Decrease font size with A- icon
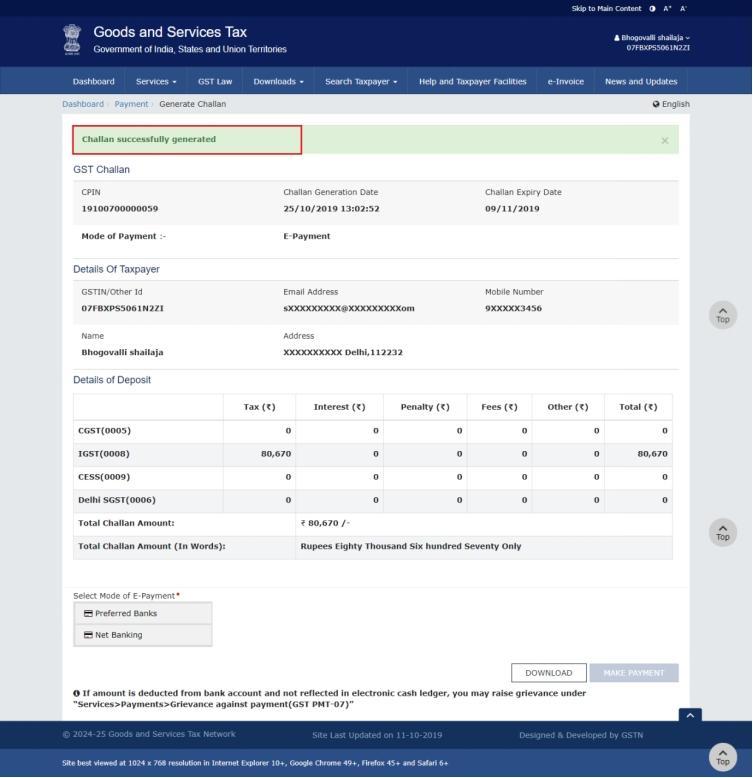753x778 pixels. 683,8
